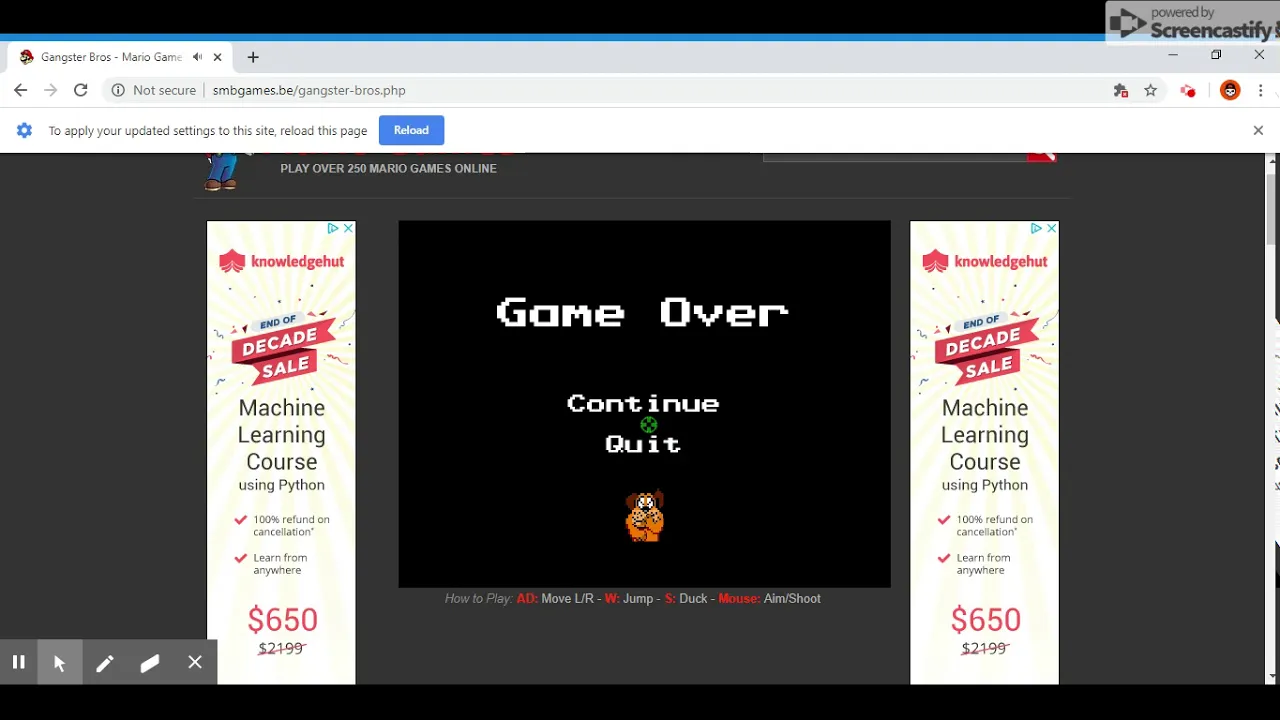The height and width of the screenshot is (720, 1280).
Task: Click the AdChoices icon on the left ad
Action: coord(333,228)
